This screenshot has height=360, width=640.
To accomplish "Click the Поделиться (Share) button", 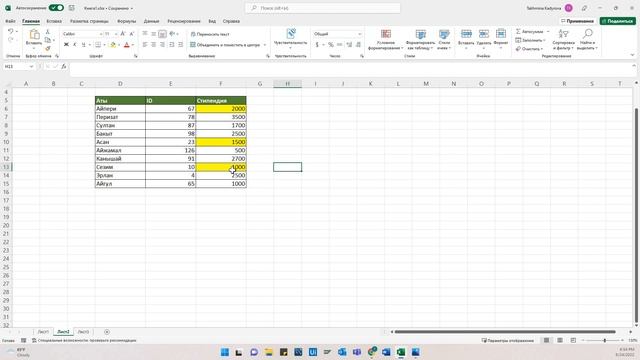I will tap(618, 21).
